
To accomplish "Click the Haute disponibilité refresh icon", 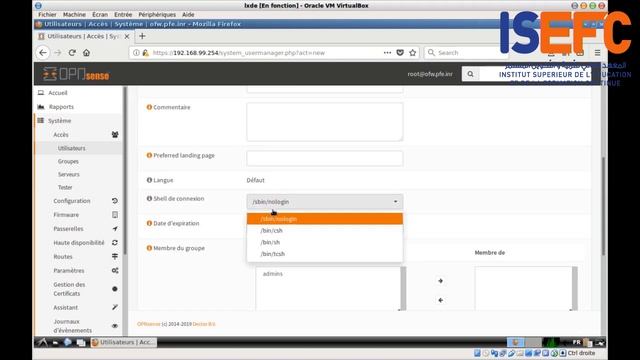I will [x=115, y=242].
